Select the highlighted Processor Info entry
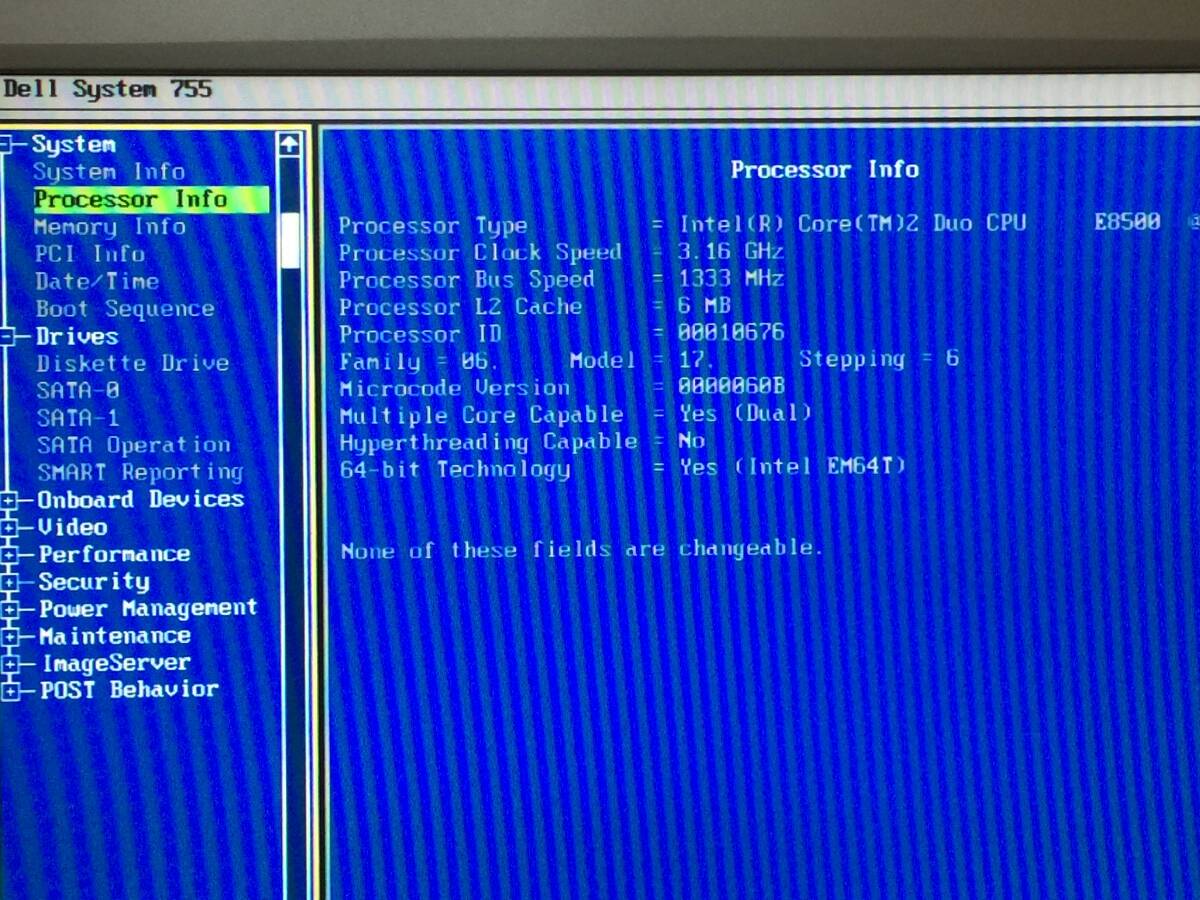The height and width of the screenshot is (900, 1200). pos(150,199)
